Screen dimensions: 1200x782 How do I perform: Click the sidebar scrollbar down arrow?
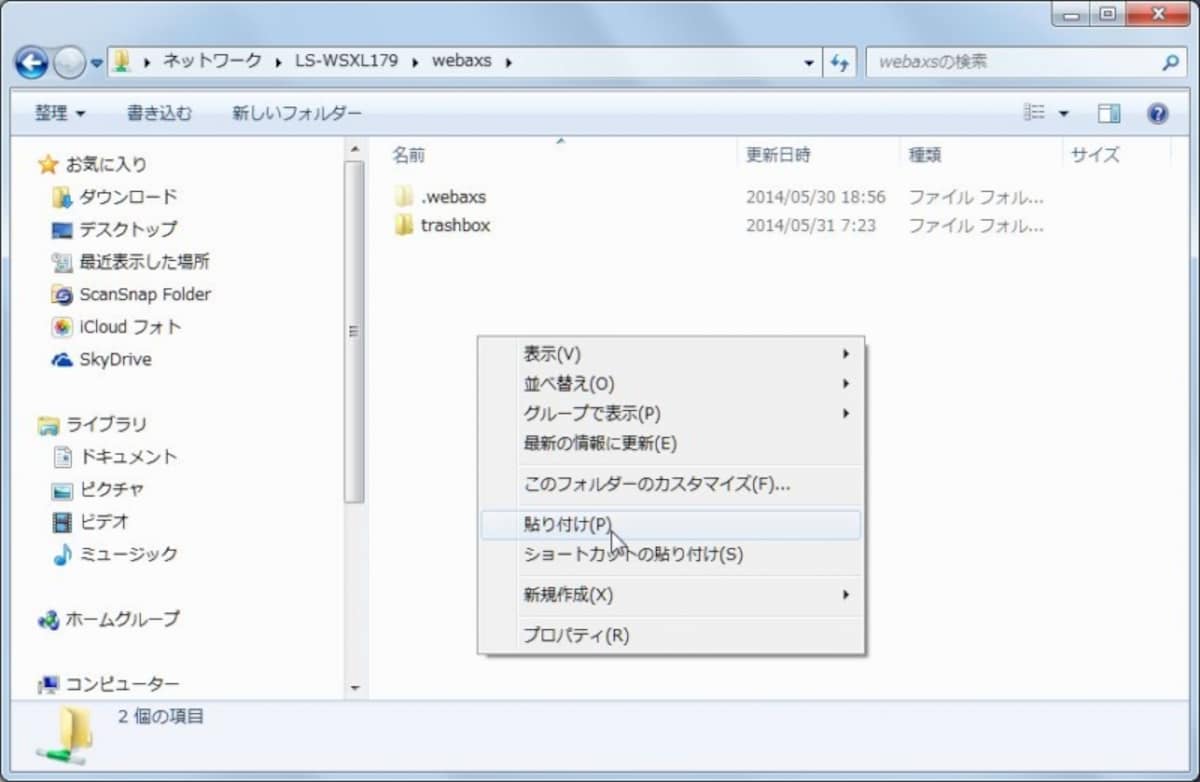(354, 688)
